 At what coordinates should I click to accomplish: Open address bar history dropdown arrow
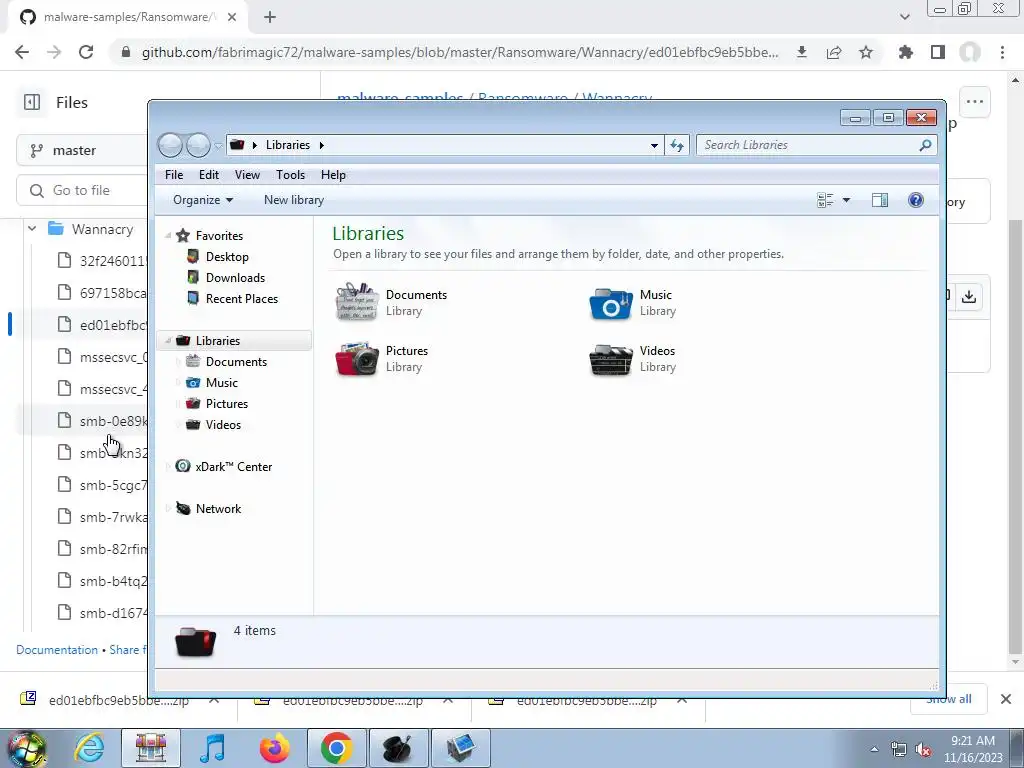click(x=654, y=146)
